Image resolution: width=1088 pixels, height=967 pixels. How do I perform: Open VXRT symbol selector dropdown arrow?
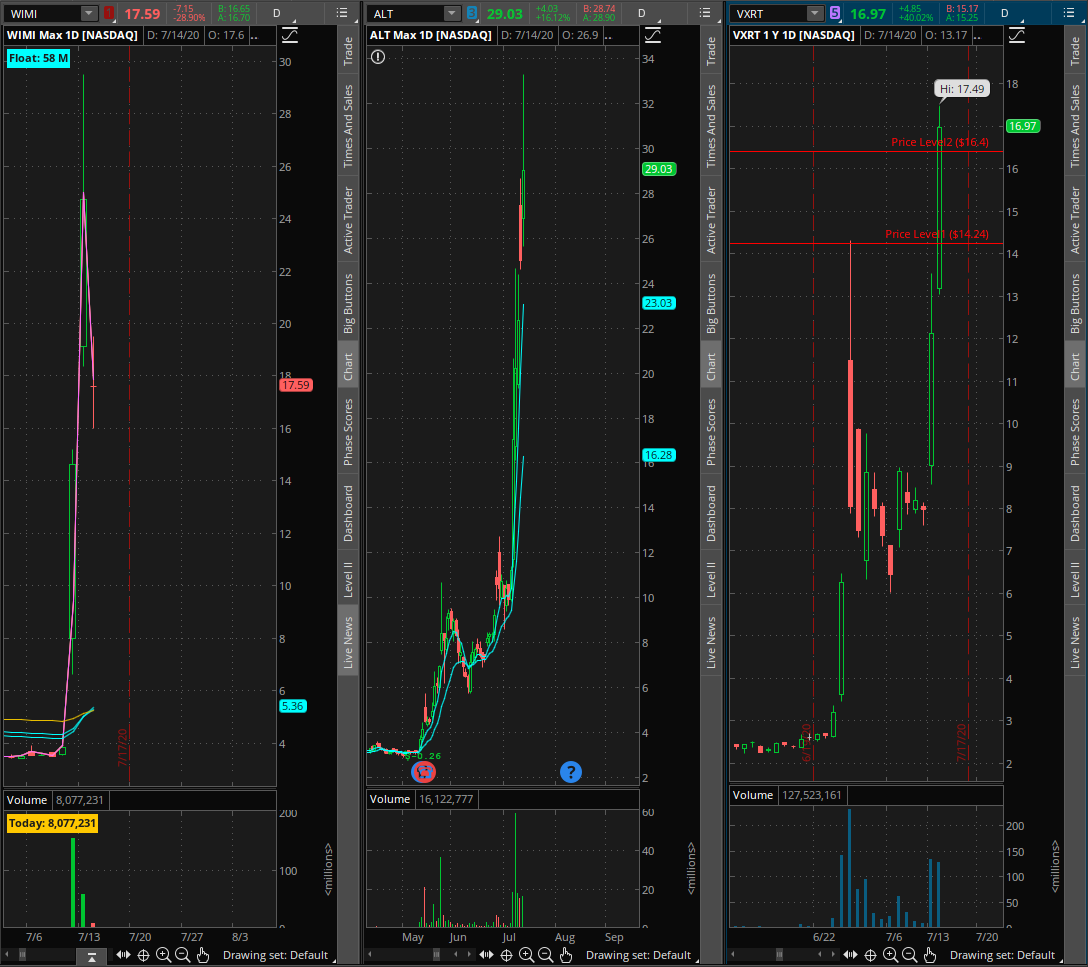815,13
